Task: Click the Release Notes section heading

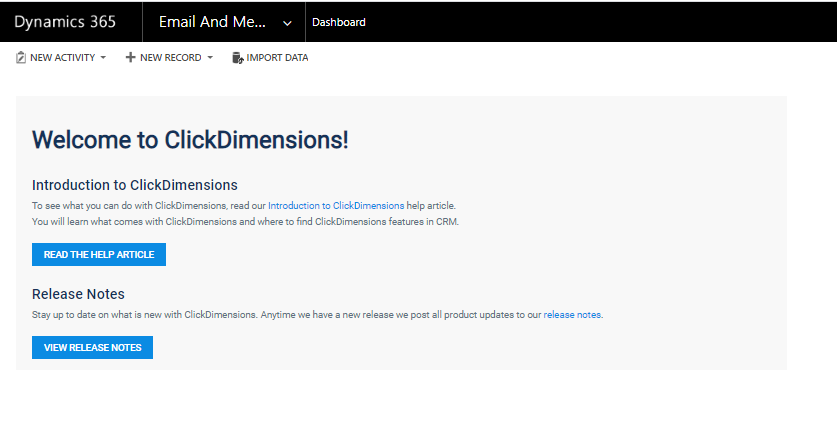Action: (78, 294)
